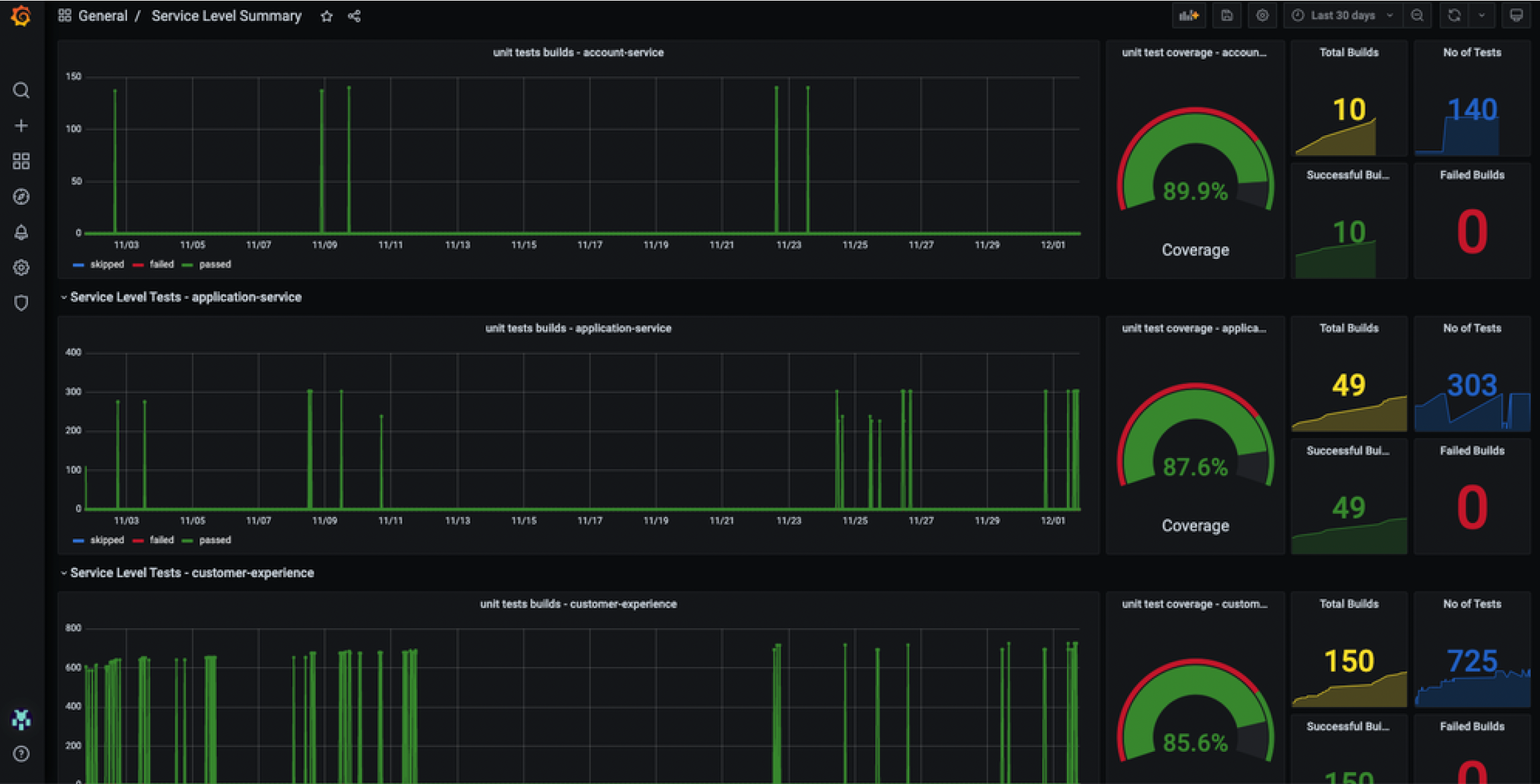Open unit tests builds - account-service panel title
This screenshot has height=784, width=1540.
click(578, 53)
